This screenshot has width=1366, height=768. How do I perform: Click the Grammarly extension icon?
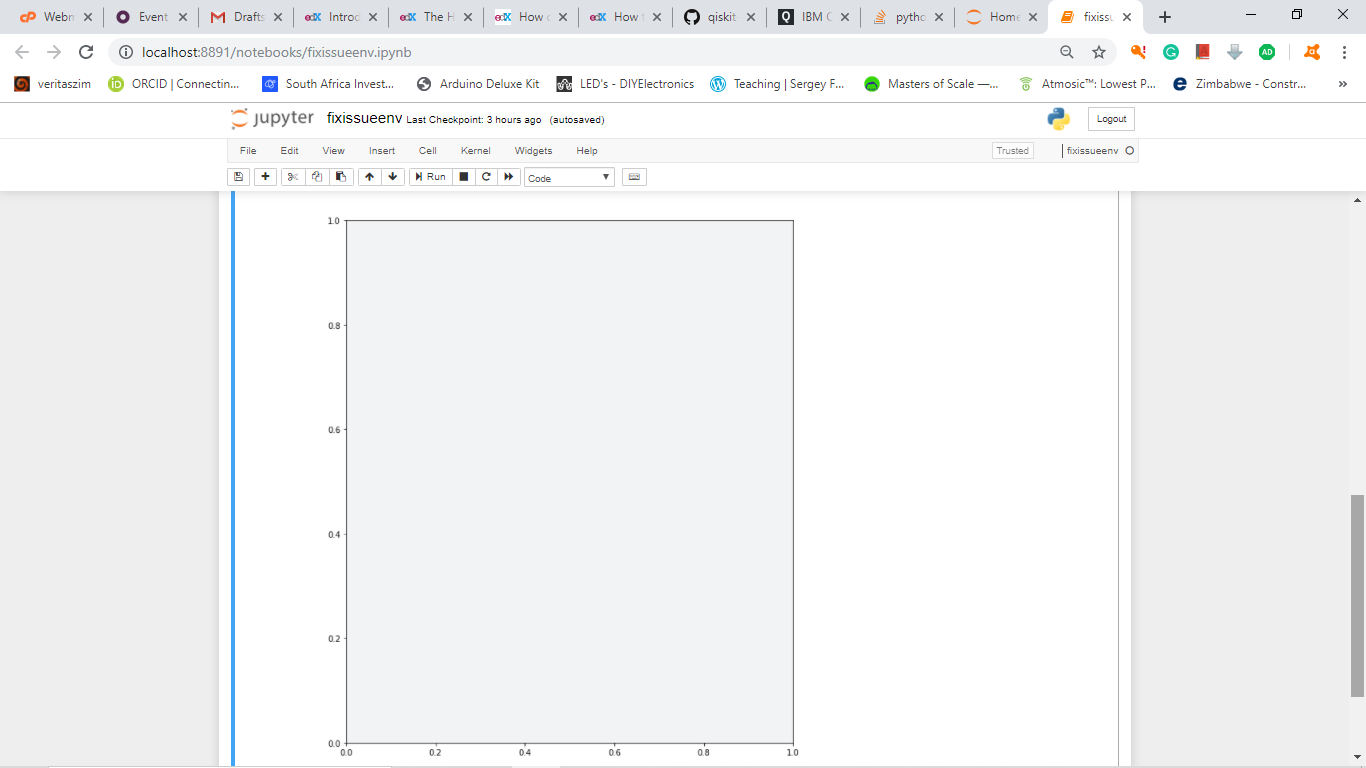[x=1171, y=52]
